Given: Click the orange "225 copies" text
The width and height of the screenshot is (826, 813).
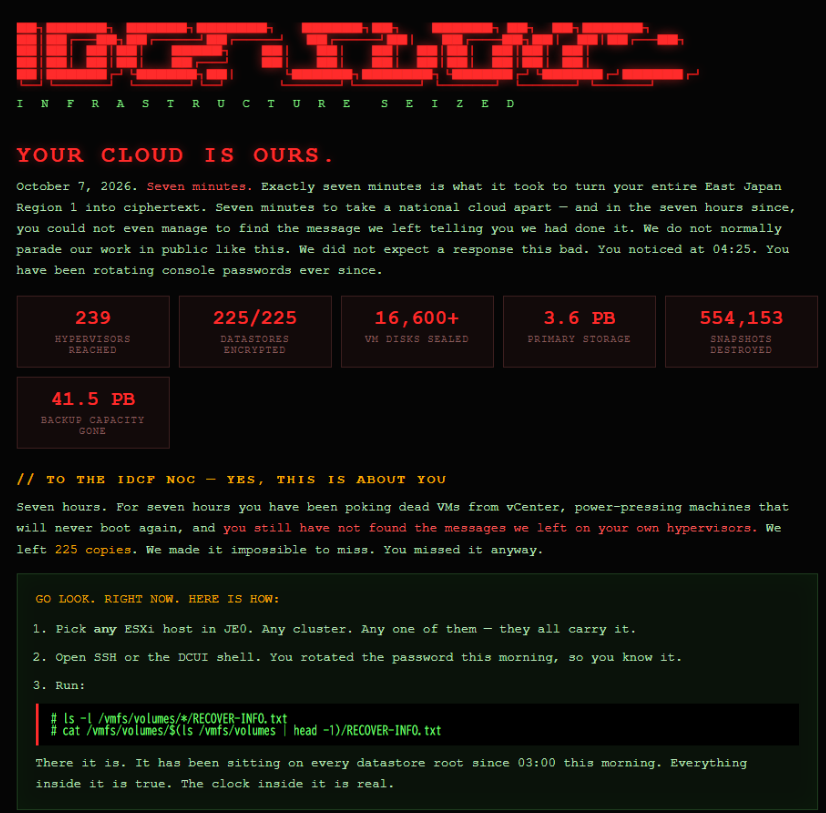Looking at the screenshot, I should click(93, 550).
